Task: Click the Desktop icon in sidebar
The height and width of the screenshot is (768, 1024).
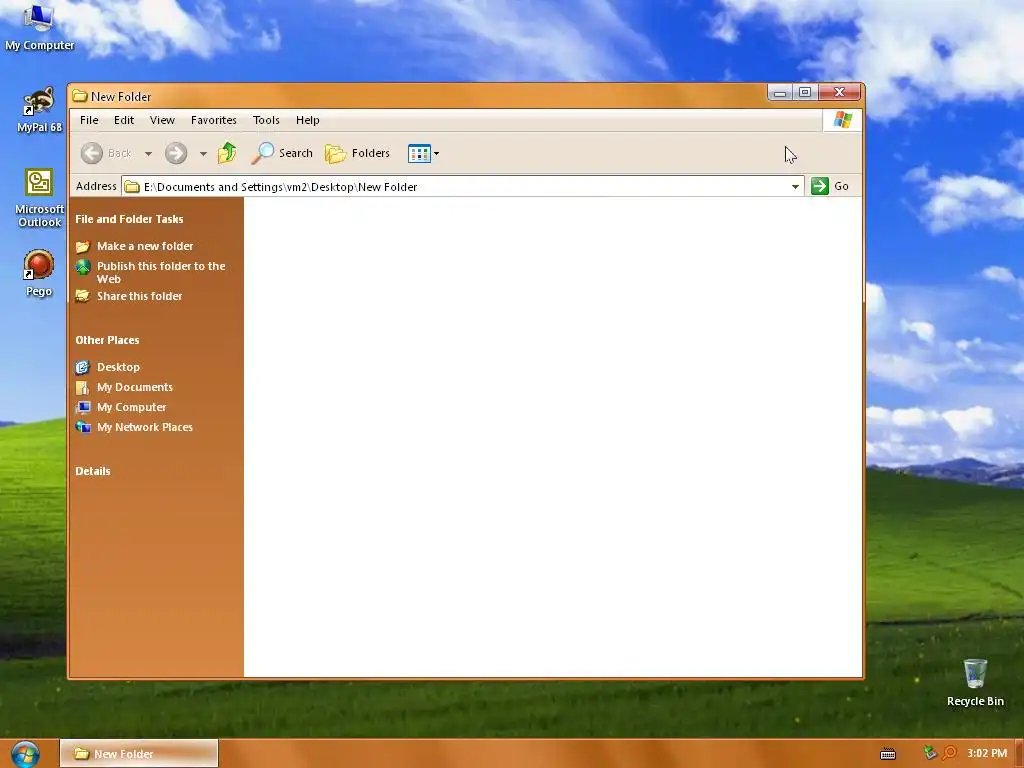Action: coord(83,367)
